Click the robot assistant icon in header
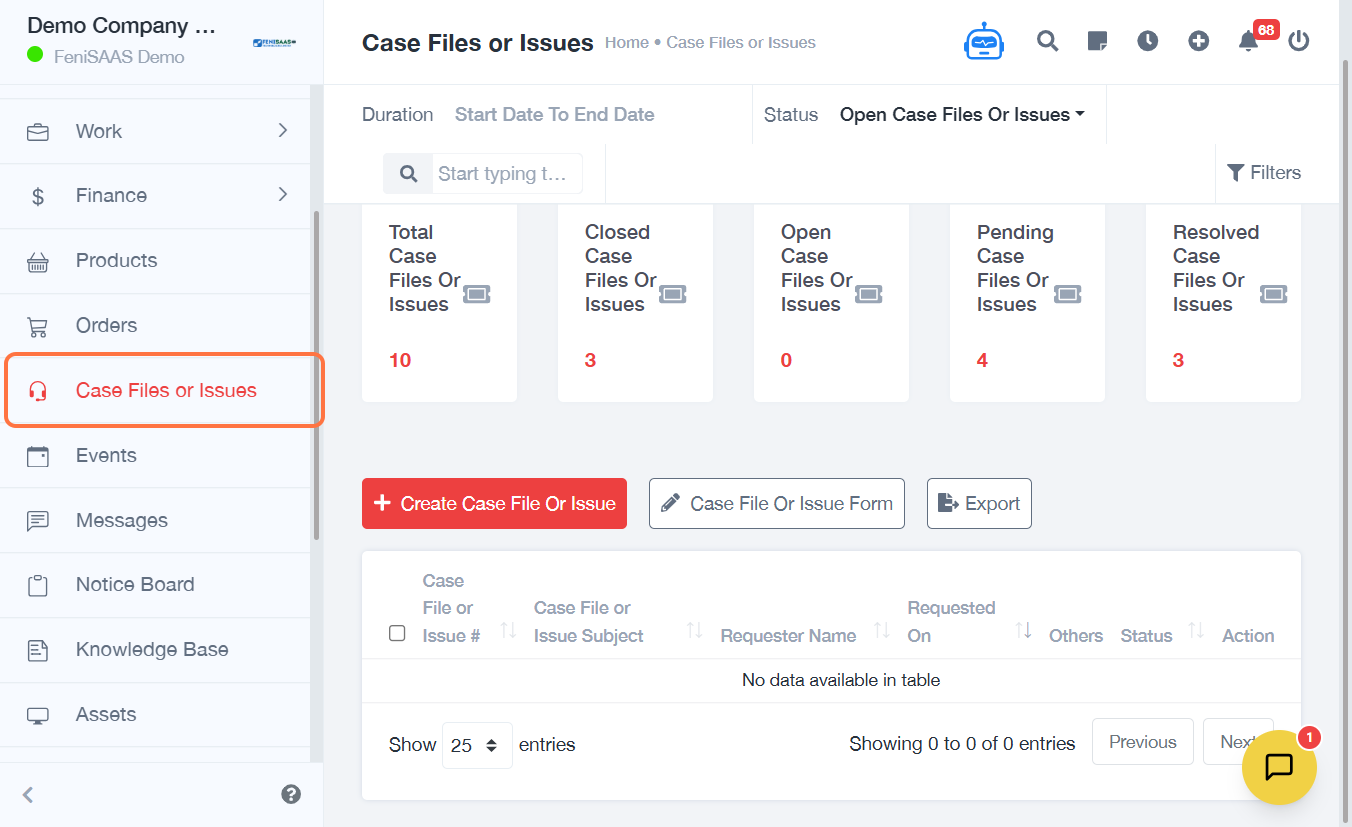This screenshot has width=1352, height=827. [983, 42]
